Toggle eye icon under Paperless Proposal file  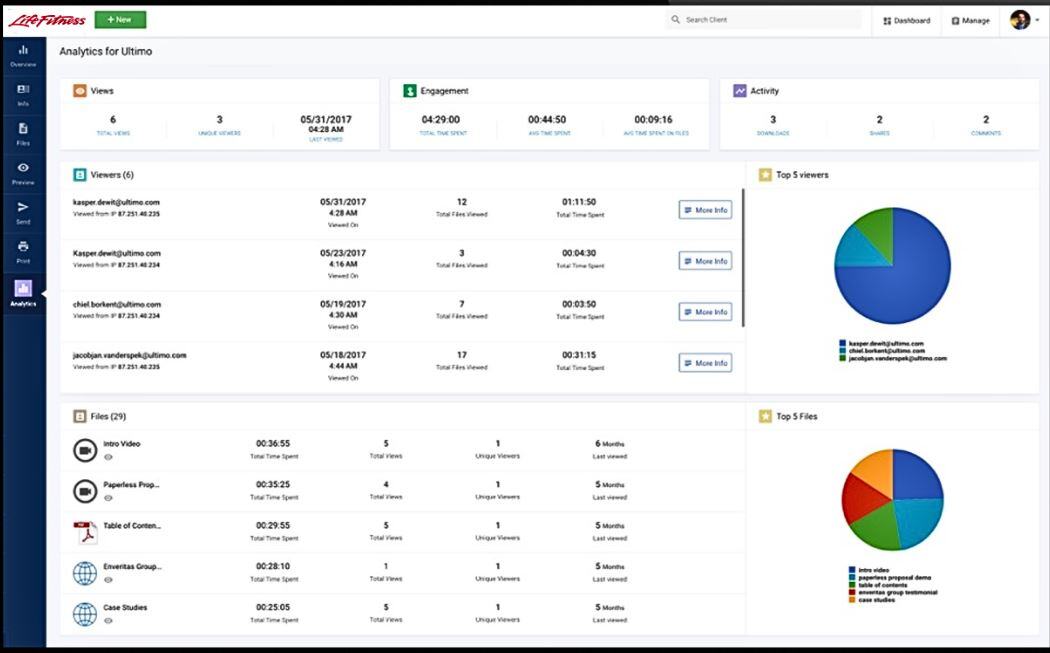(108, 498)
